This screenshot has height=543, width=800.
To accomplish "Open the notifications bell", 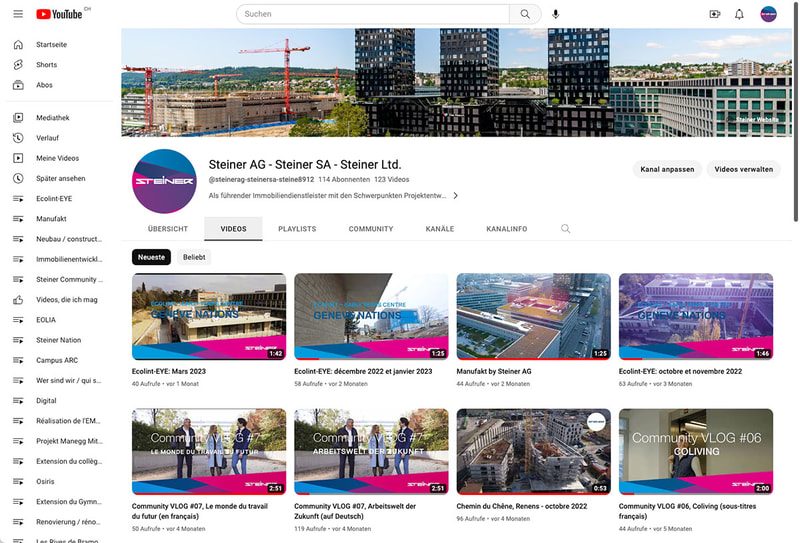I will point(740,14).
